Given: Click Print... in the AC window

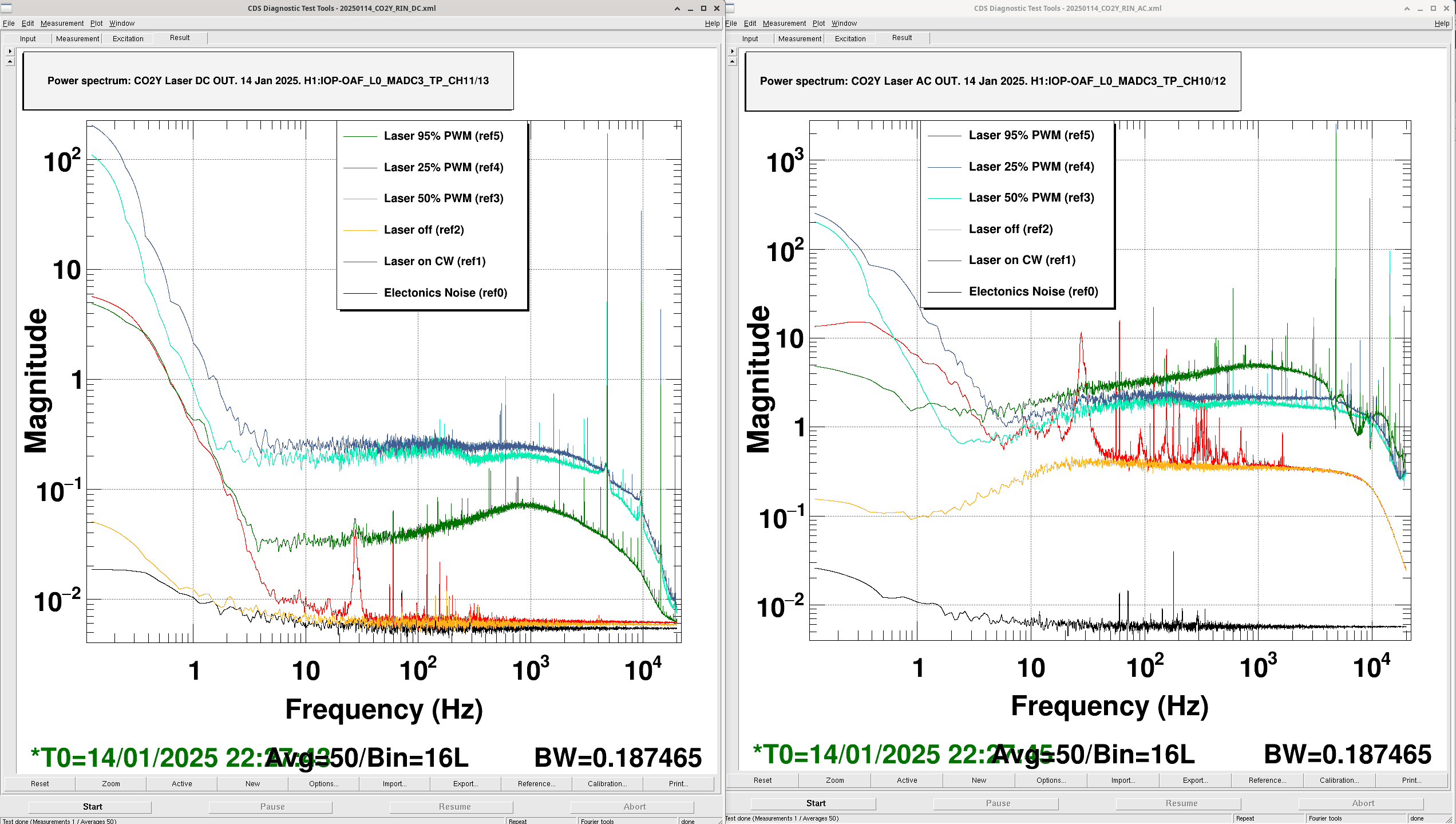Looking at the screenshot, I should tap(1412, 780).
